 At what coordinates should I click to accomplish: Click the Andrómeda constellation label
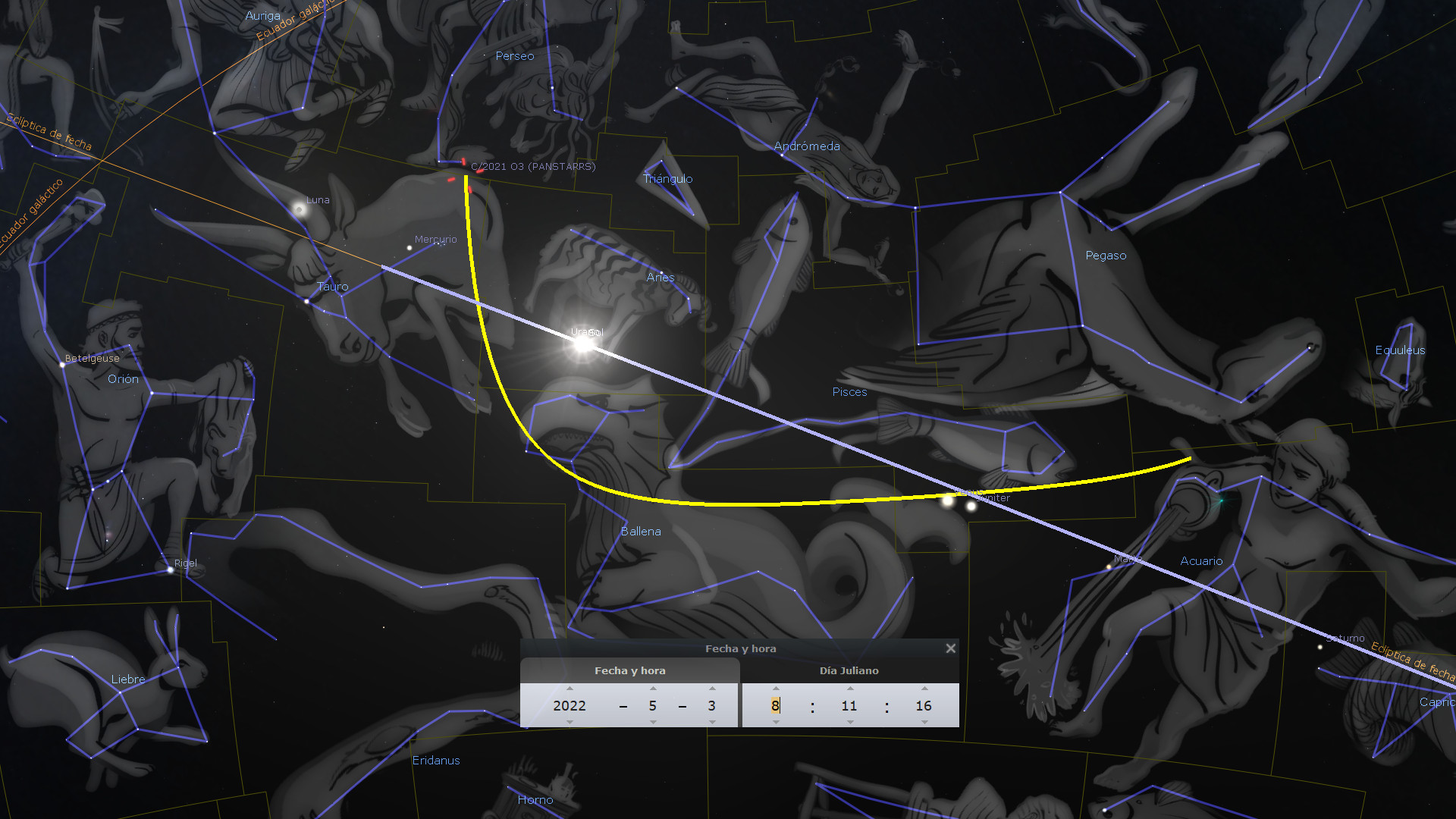(807, 146)
